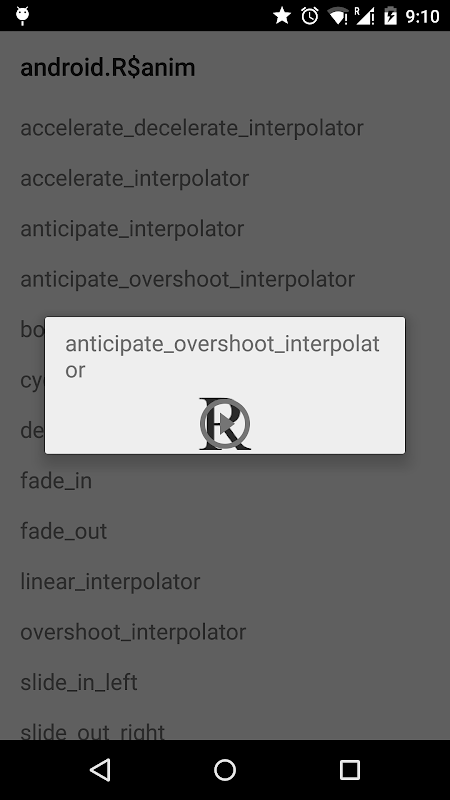
Task: Select accelerate_decelerate_interpolator list item
Action: coord(225,128)
